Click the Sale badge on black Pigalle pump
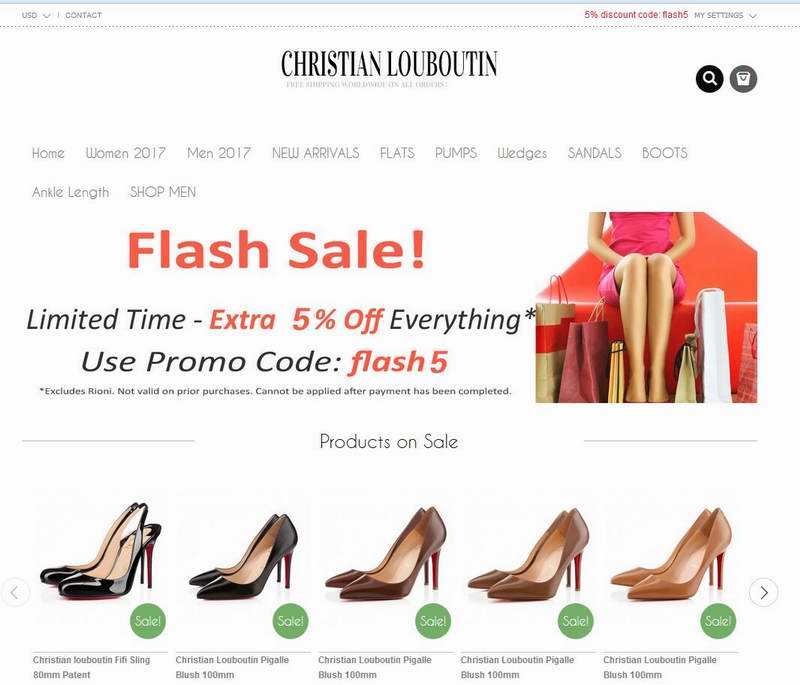This screenshot has width=800, height=685. coord(291,621)
